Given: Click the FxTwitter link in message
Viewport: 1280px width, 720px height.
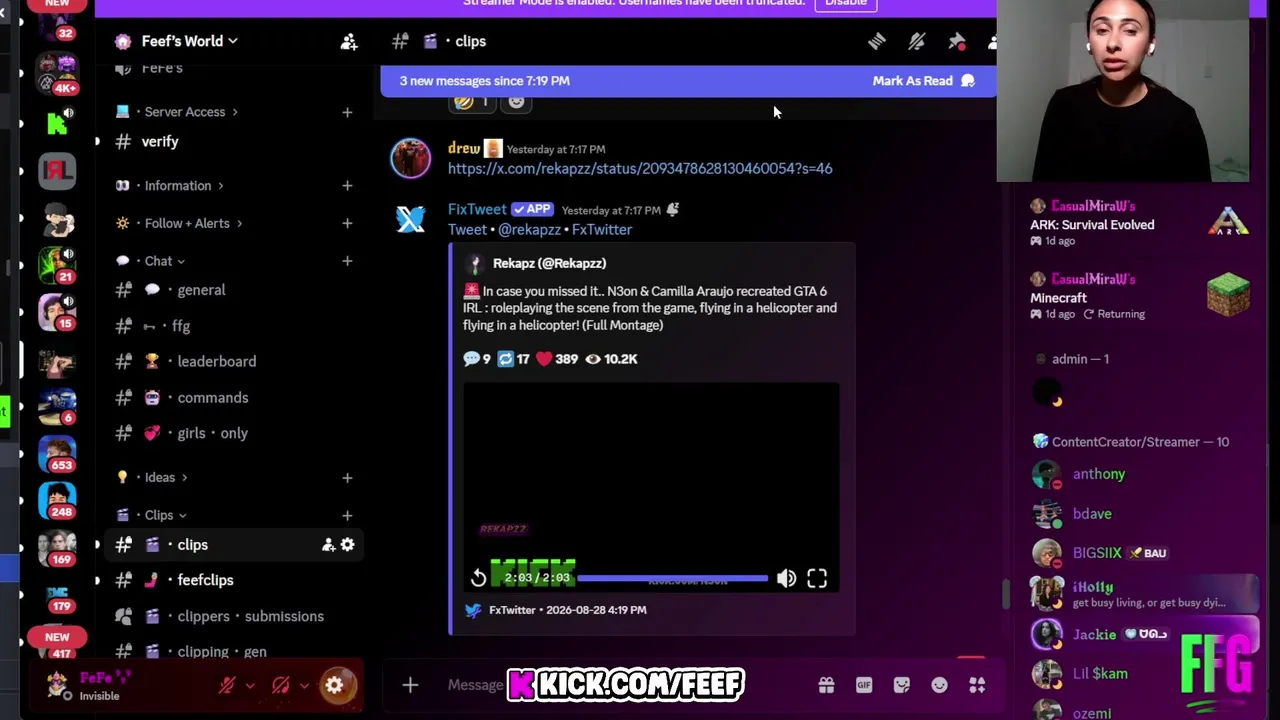Looking at the screenshot, I should 602,230.
